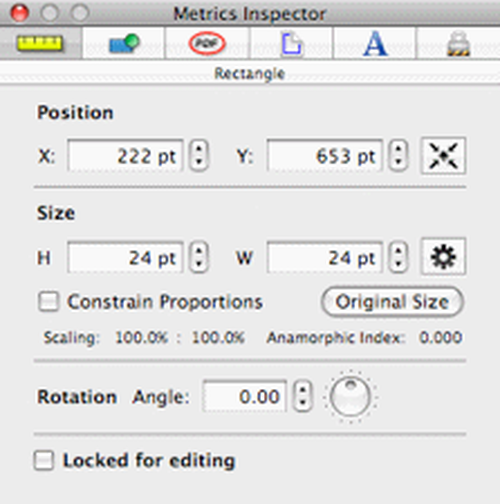Click the rotation Angle stepper
The image size is (500, 504).
[303, 396]
